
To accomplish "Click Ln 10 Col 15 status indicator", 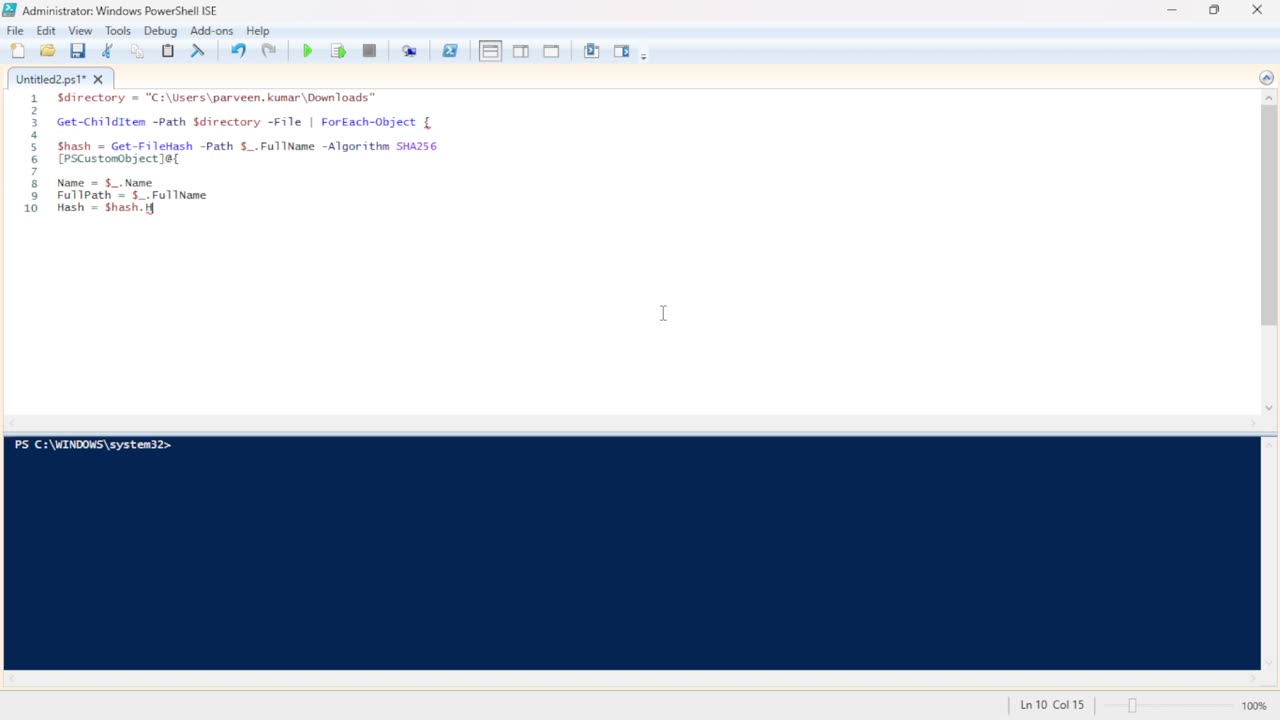I will click(x=1052, y=705).
